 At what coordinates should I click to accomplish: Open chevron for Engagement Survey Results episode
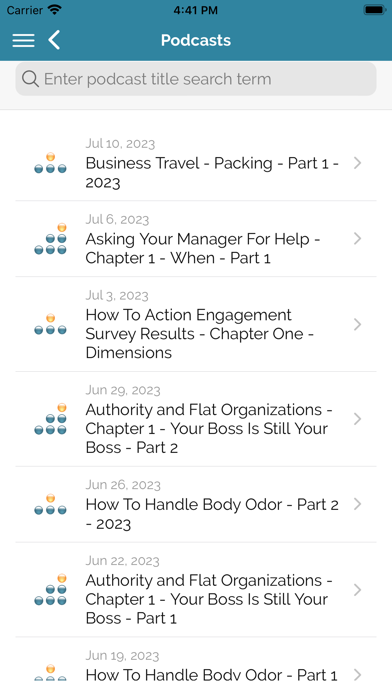[357, 324]
